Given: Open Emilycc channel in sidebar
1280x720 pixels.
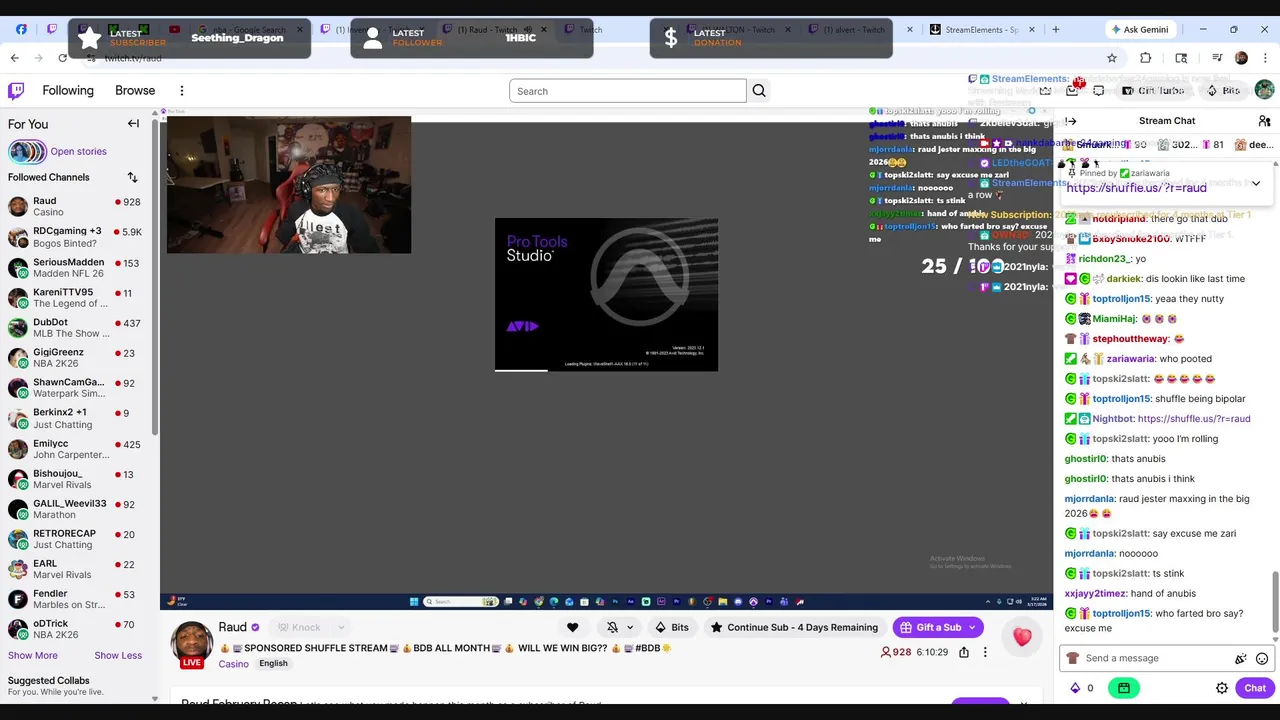Looking at the screenshot, I should (x=75, y=449).
